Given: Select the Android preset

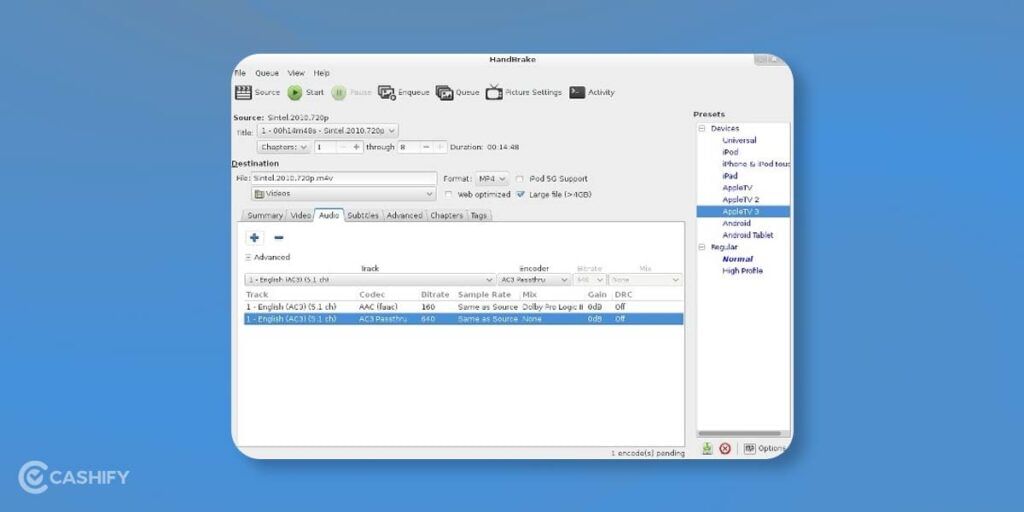Looking at the screenshot, I should click(x=737, y=223).
